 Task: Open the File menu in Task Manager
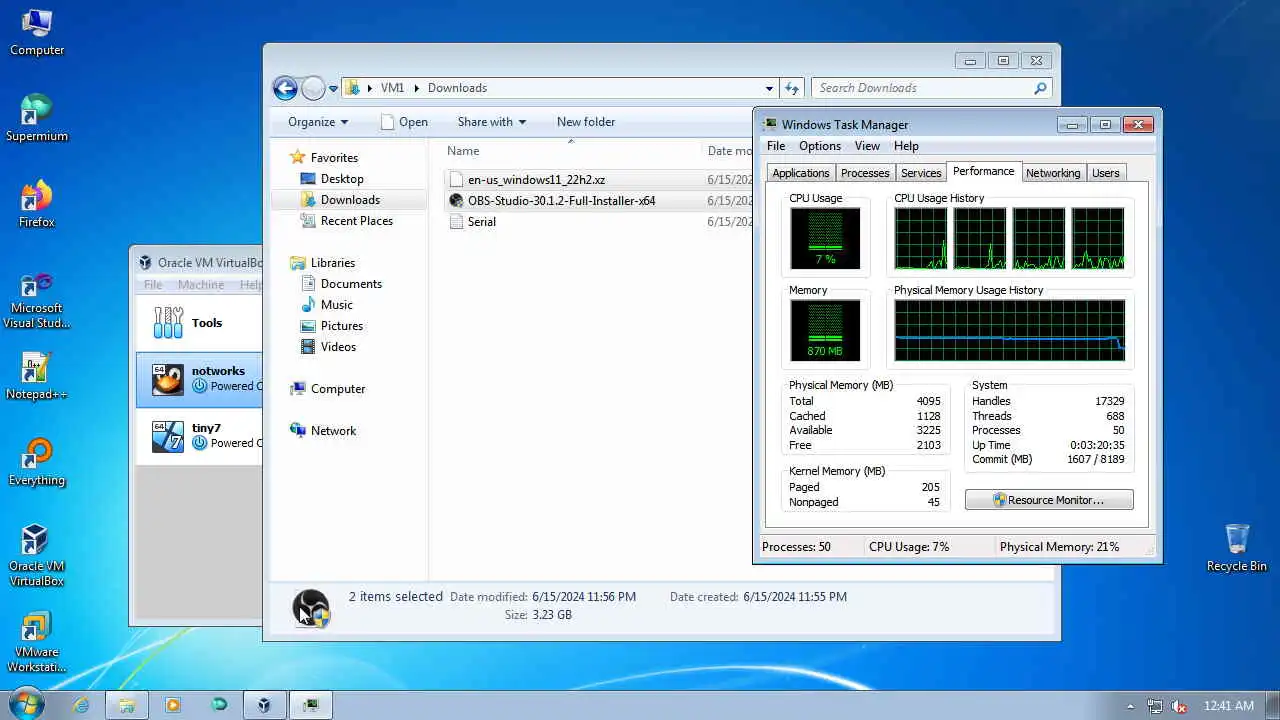tap(776, 146)
